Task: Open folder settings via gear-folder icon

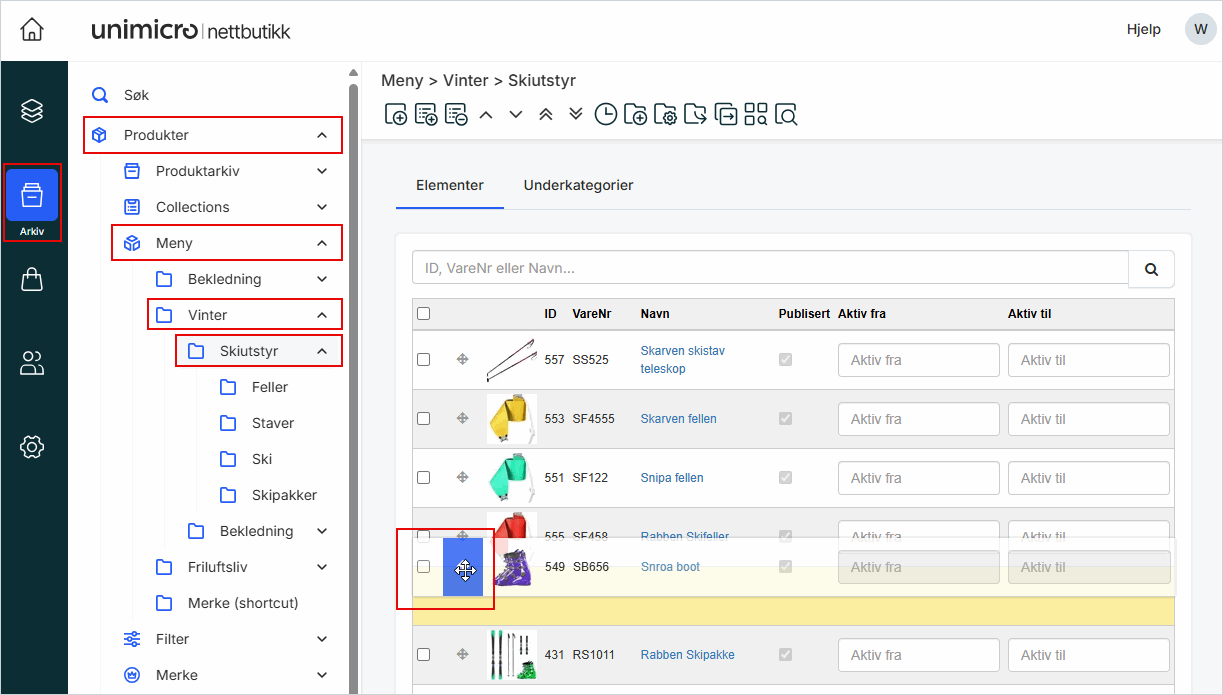Action: tap(666, 115)
